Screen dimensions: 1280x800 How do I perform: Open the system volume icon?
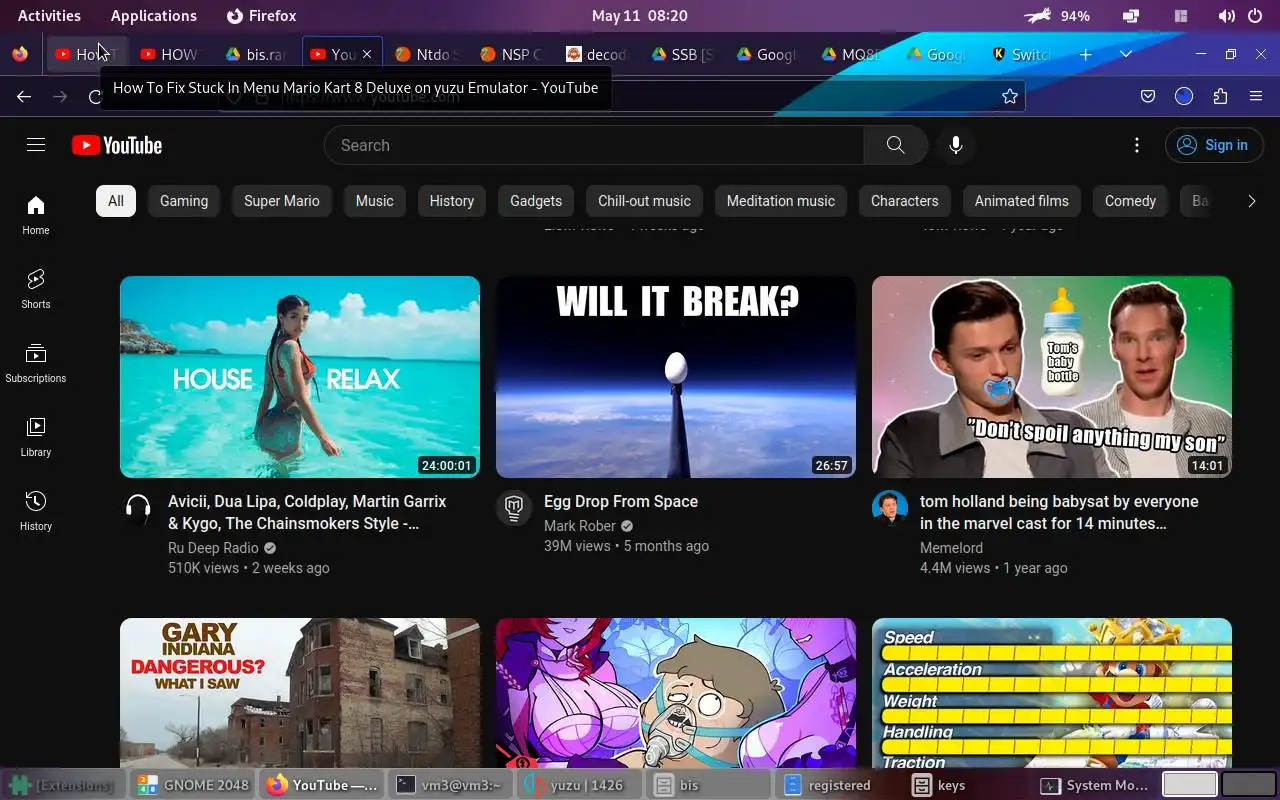tap(1227, 16)
